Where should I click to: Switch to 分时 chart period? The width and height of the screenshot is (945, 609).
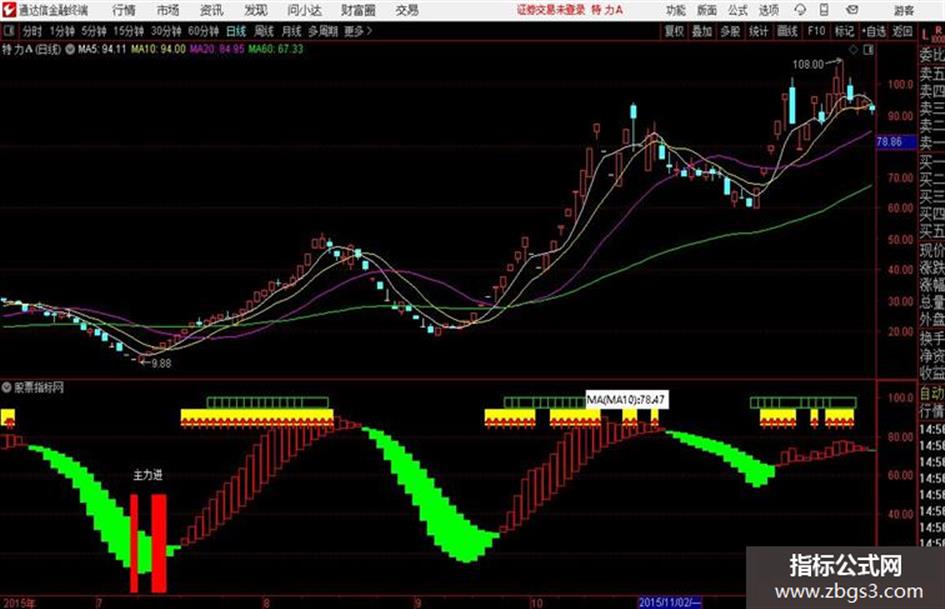(x=32, y=31)
